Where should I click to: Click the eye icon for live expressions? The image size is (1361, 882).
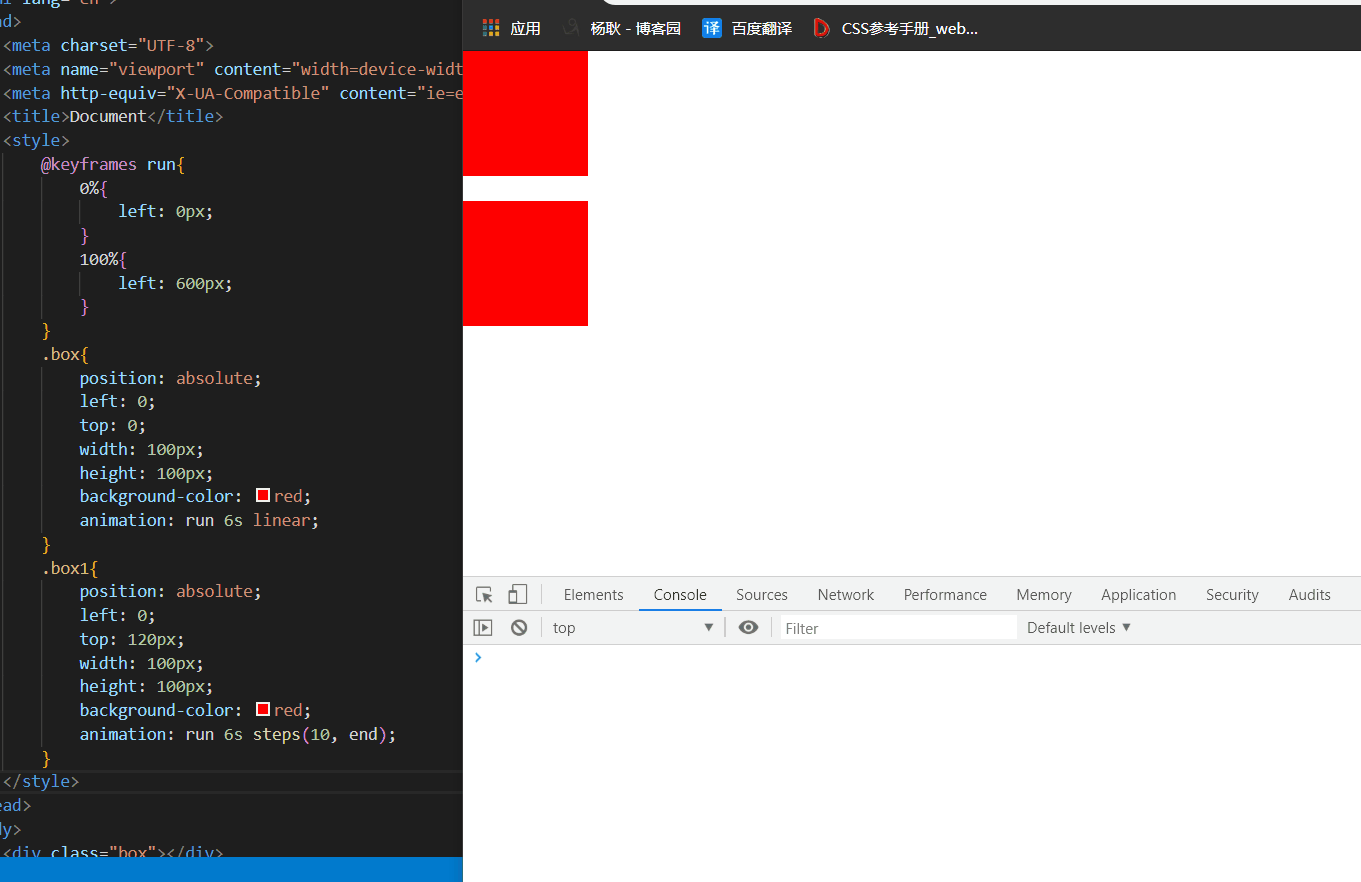[748, 628]
